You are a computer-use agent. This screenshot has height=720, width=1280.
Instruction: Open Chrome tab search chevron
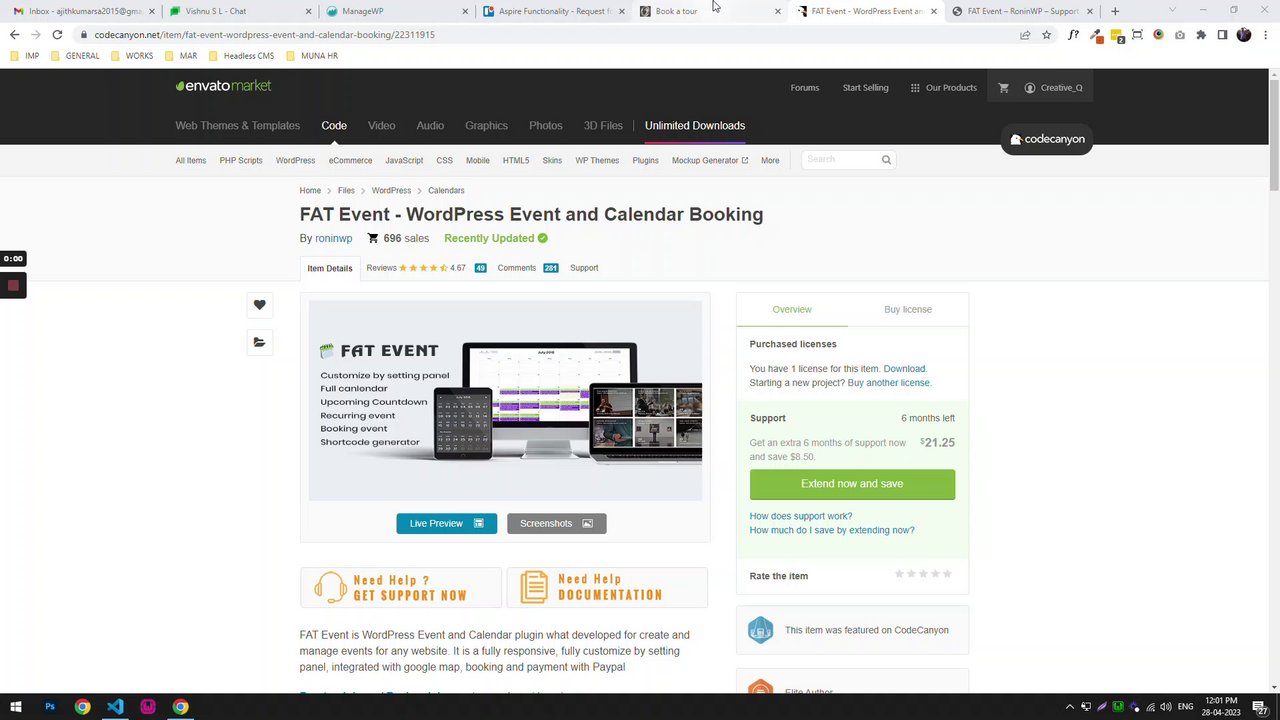tap(1172, 10)
